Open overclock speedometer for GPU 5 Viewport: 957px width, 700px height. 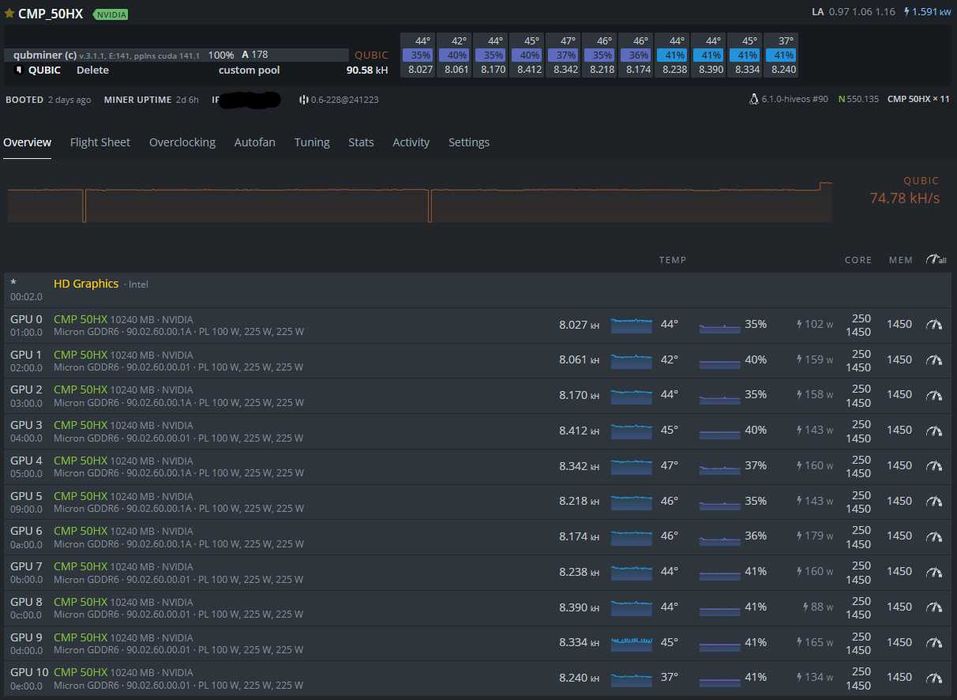coord(934,501)
